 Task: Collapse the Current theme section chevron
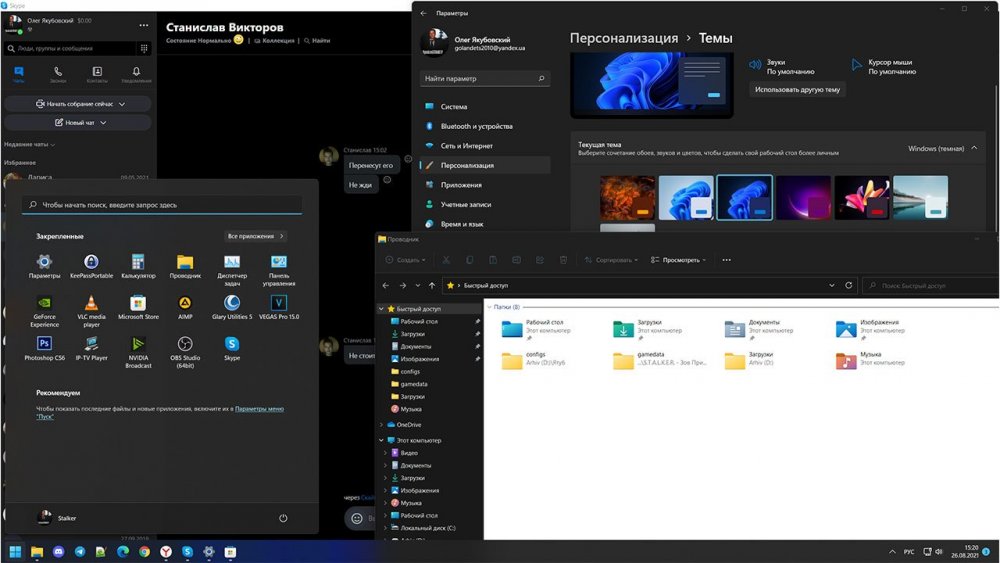[975, 148]
